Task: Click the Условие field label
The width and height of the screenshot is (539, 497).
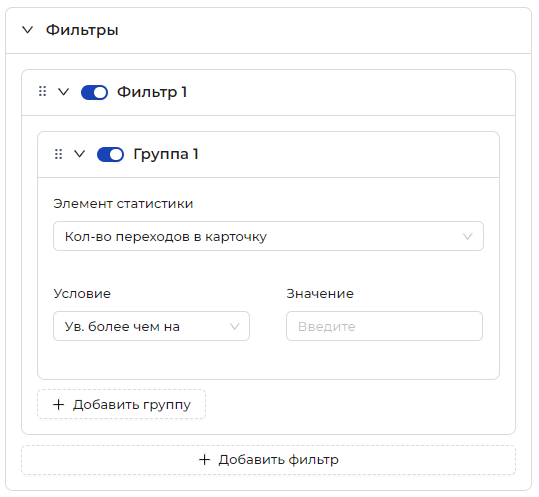Action: [82, 294]
